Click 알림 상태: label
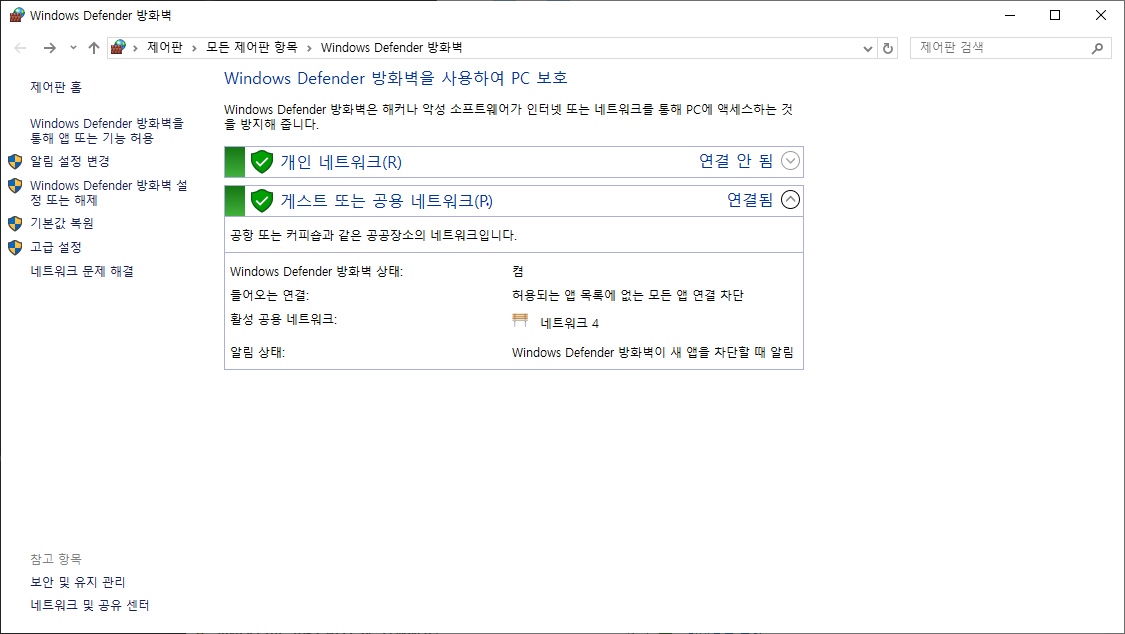1125x634 pixels. (x=258, y=352)
